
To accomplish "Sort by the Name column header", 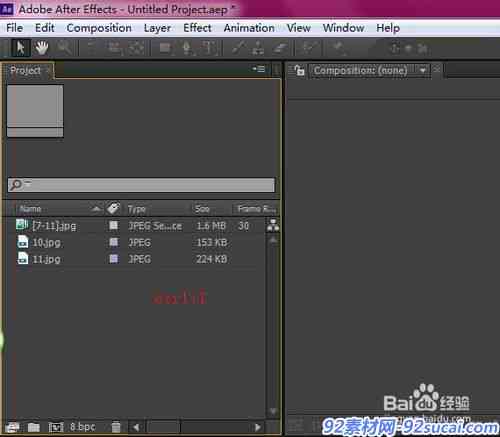I will tap(30, 209).
